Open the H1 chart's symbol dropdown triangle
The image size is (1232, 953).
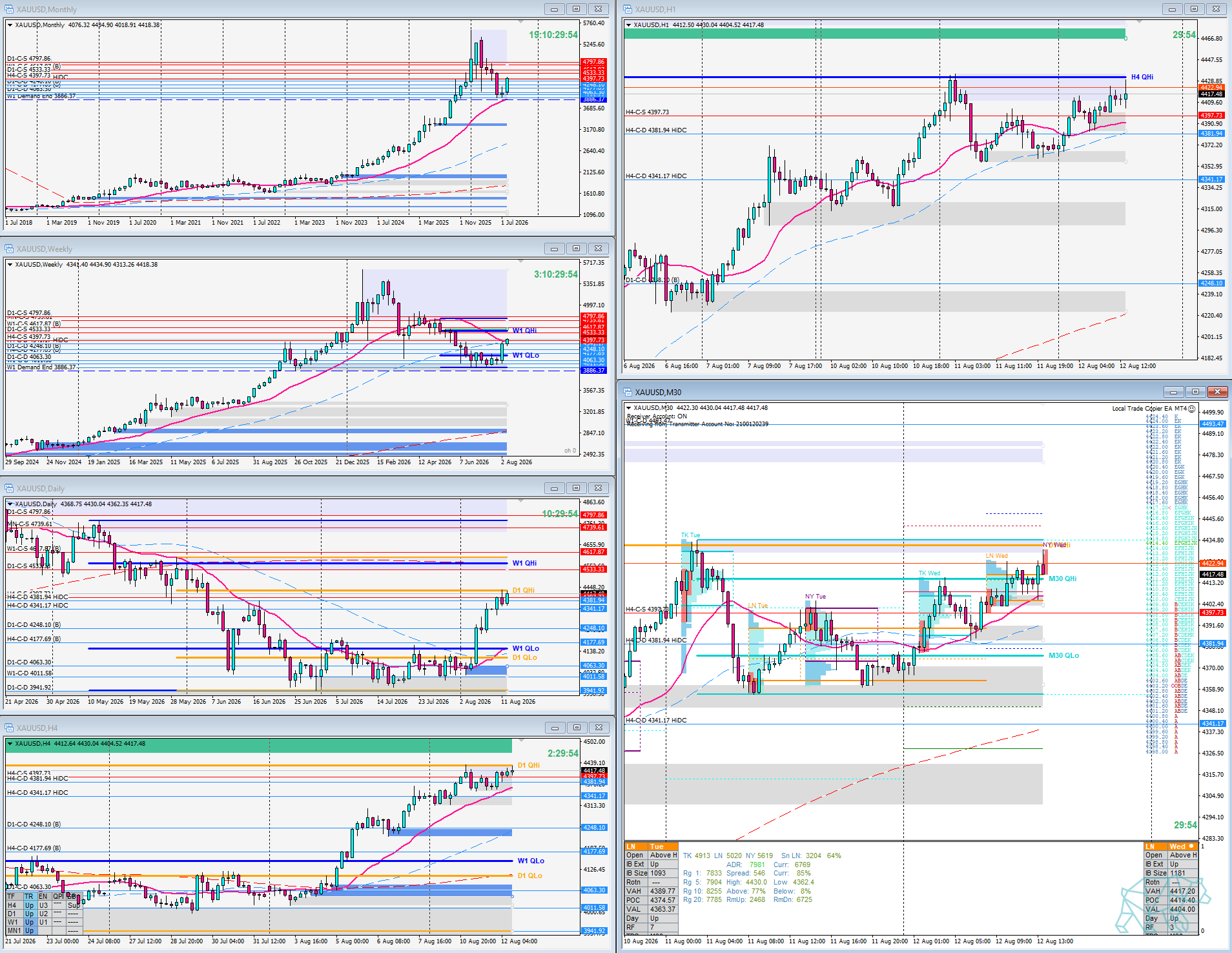tap(628, 25)
